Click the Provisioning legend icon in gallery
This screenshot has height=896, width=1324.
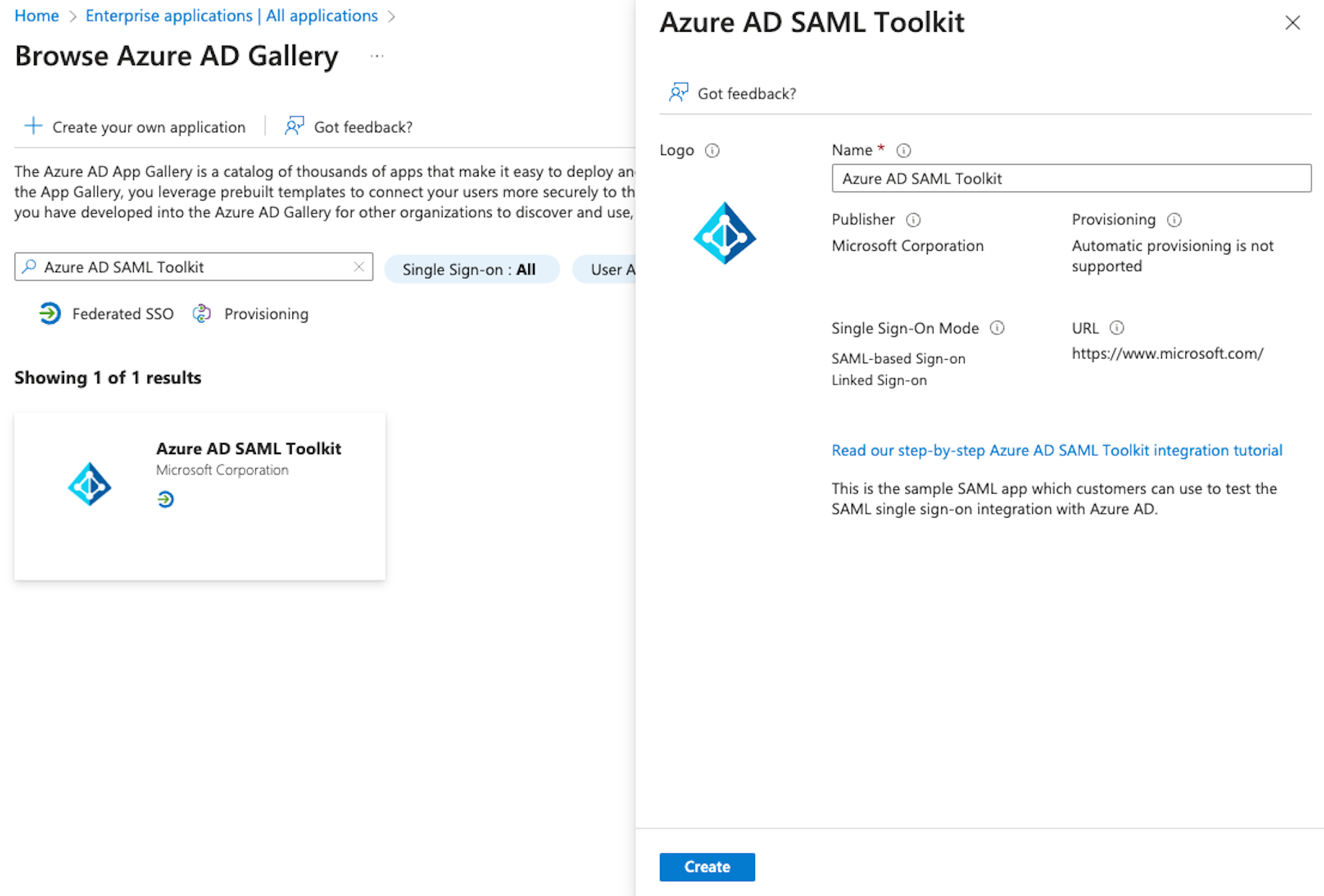click(201, 314)
